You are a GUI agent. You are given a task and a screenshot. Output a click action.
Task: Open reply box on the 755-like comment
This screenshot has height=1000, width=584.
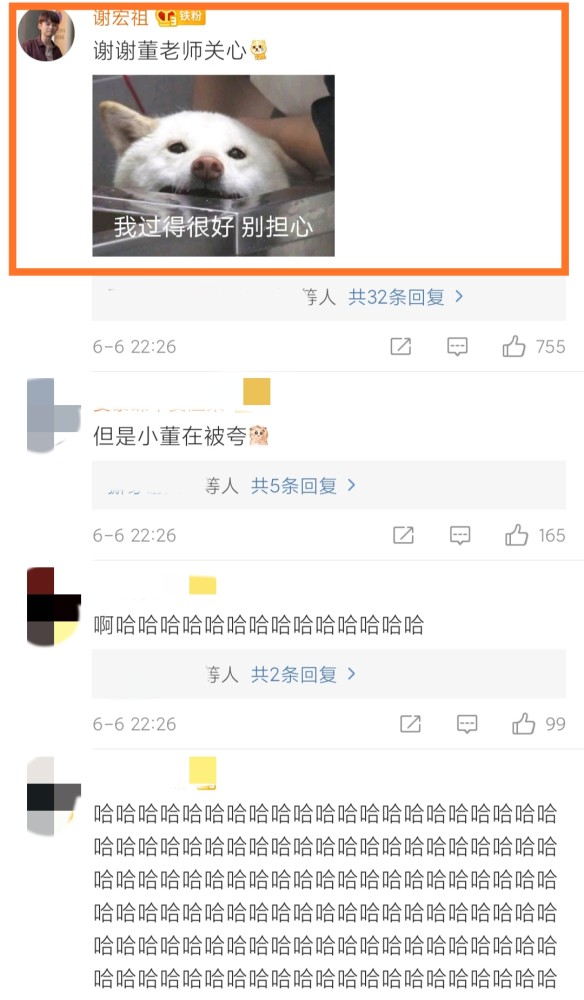[x=457, y=346]
